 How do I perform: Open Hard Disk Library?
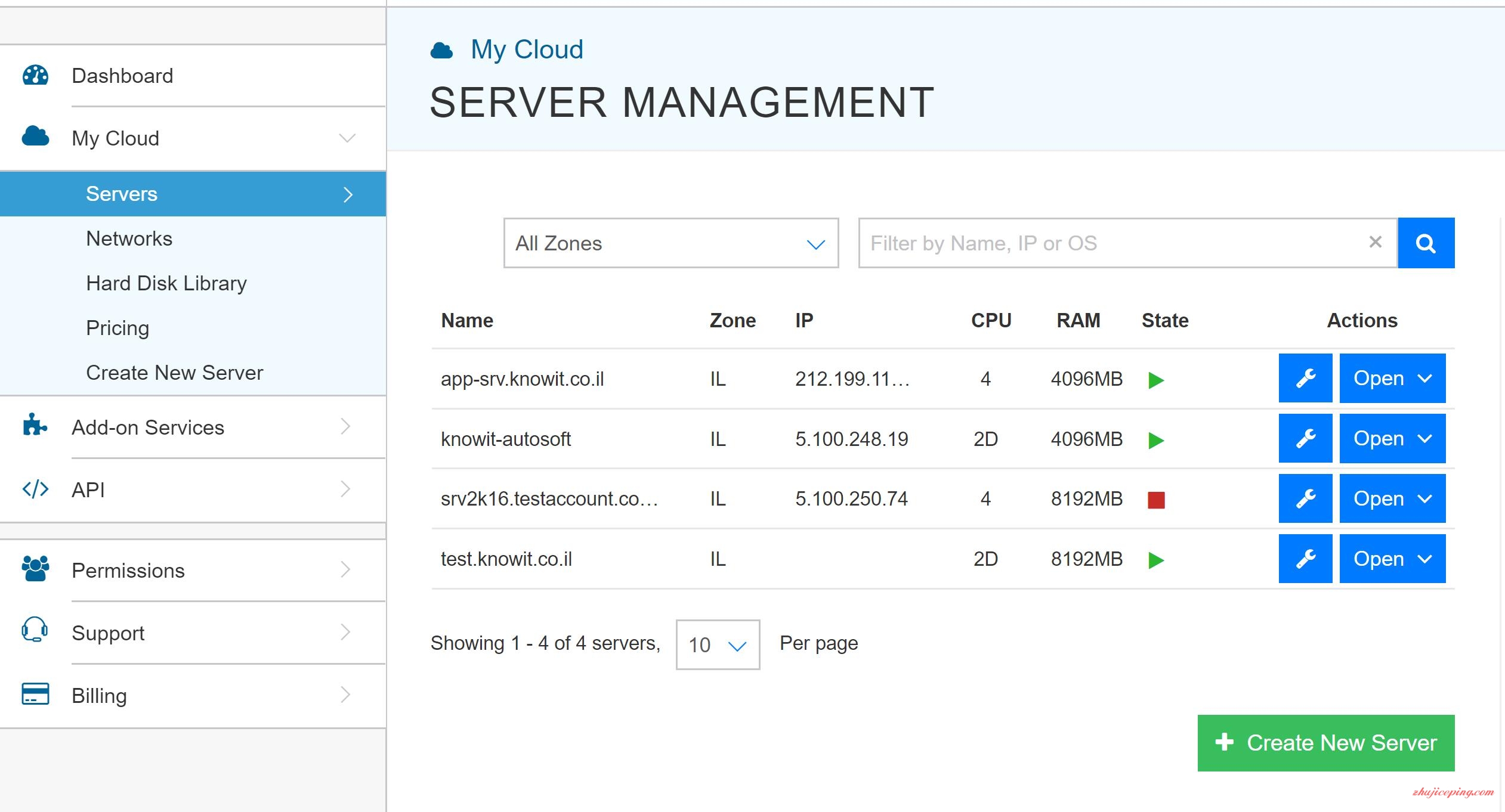[x=166, y=283]
